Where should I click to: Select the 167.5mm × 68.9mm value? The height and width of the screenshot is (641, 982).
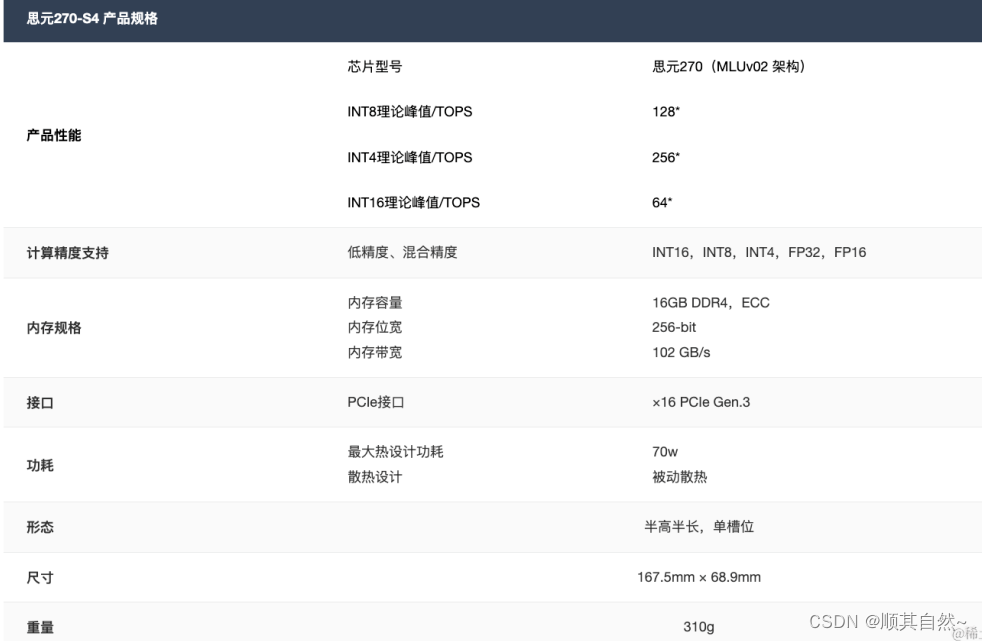(x=699, y=577)
